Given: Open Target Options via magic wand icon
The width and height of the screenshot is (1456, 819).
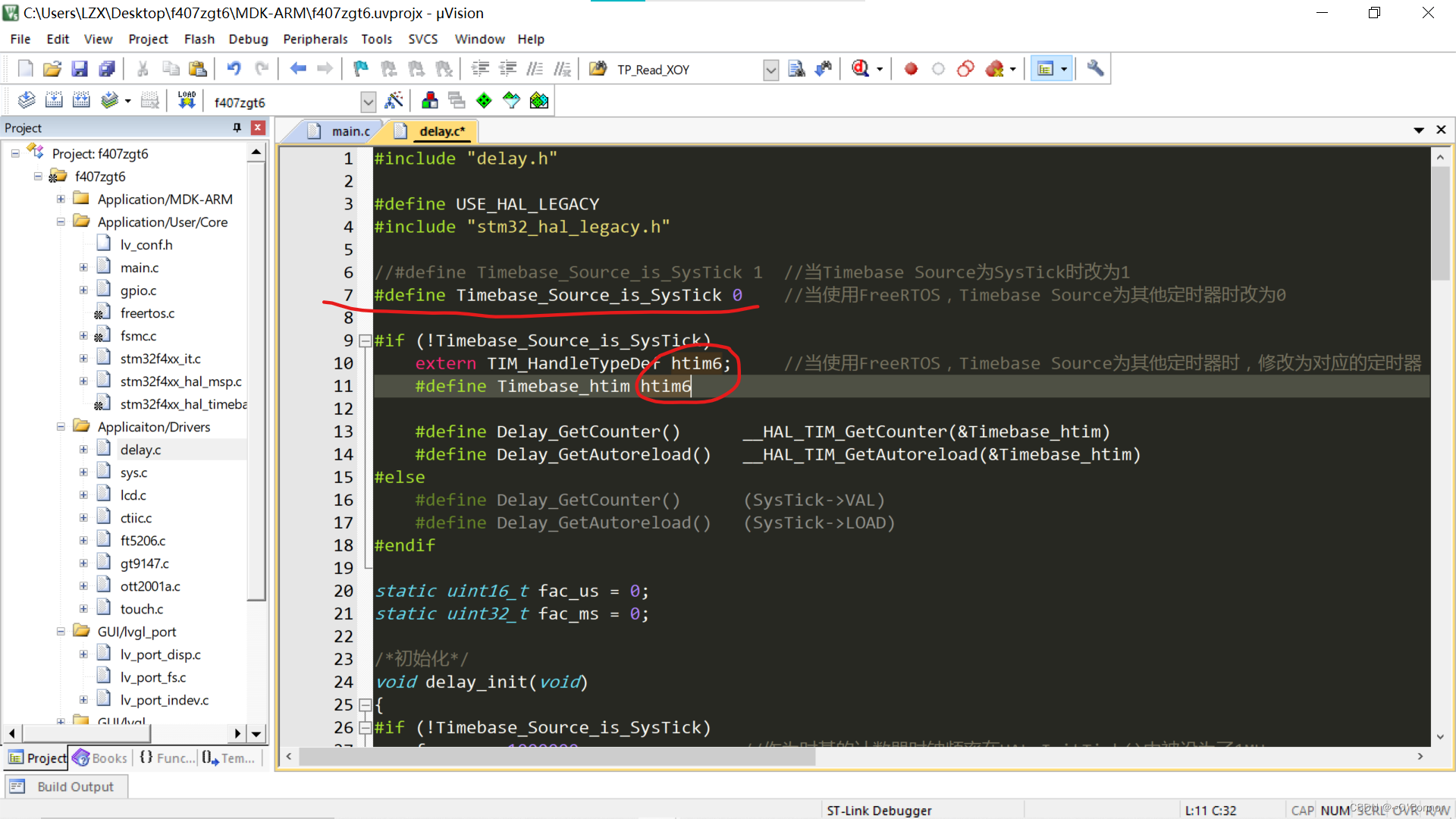Looking at the screenshot, I should (394, 99).
